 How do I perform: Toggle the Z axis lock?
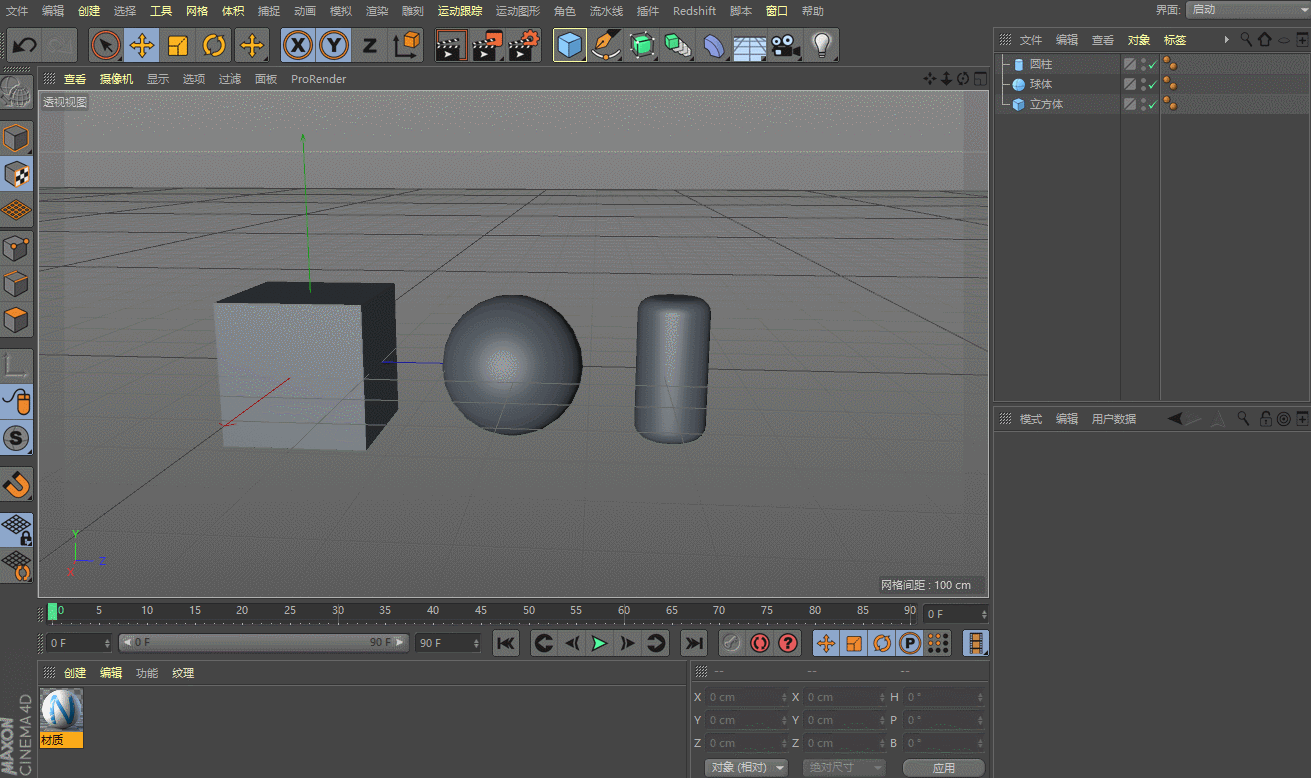coord(369,45)
